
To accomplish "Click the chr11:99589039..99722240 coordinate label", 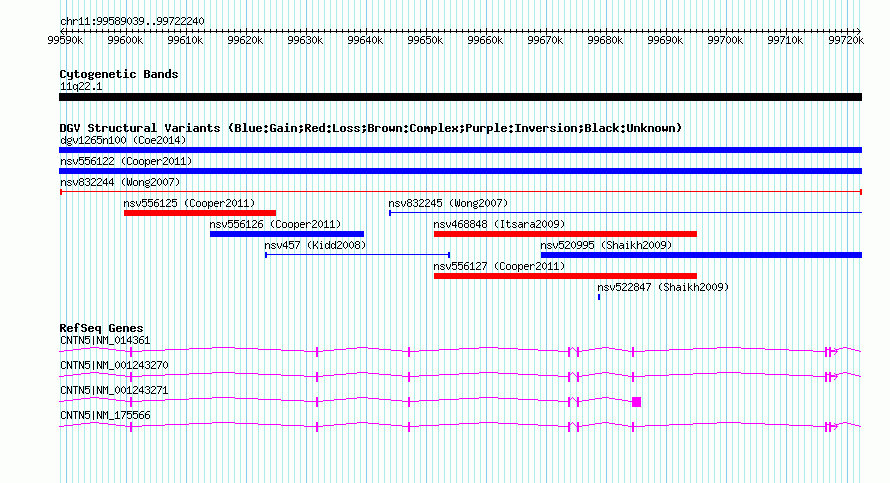I will point(132,21).
